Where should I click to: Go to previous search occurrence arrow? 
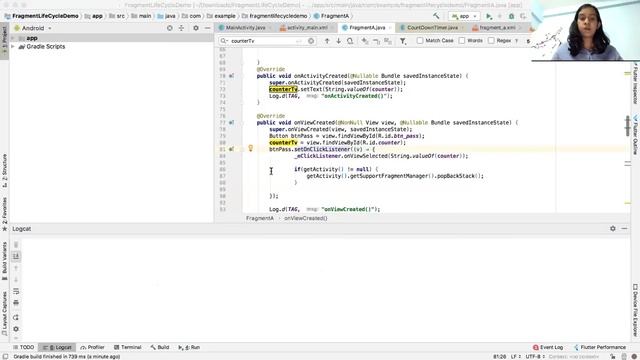[x=327, y=41]
